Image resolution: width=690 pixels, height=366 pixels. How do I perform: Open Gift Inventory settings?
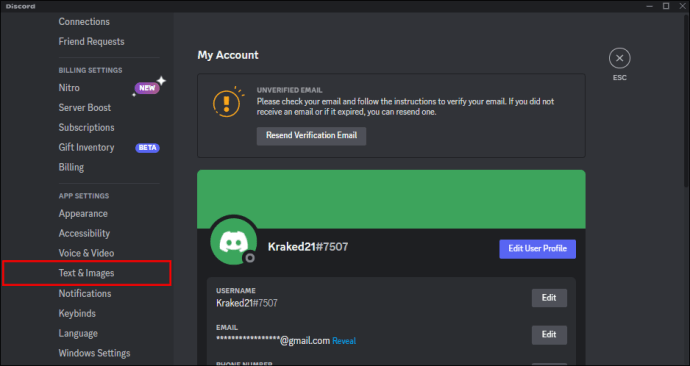click(86, 147)
